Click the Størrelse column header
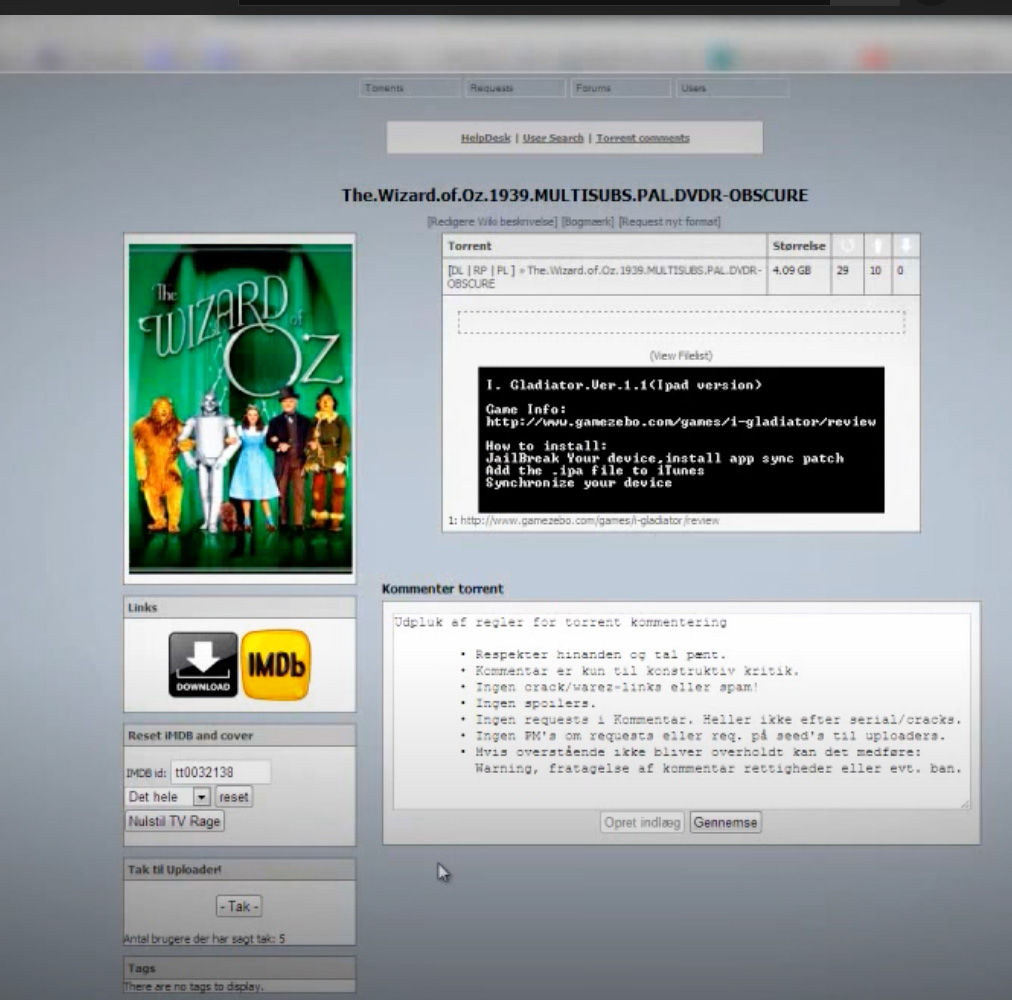Screen dimensions: 1012x1000 tap(798, 246)
